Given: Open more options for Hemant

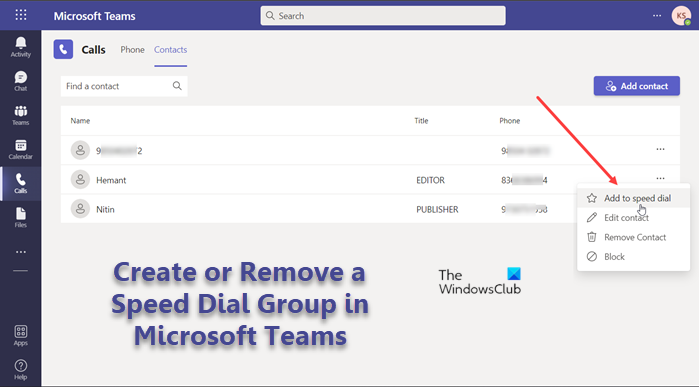Looking at the screenshot, I should [660, 178].
